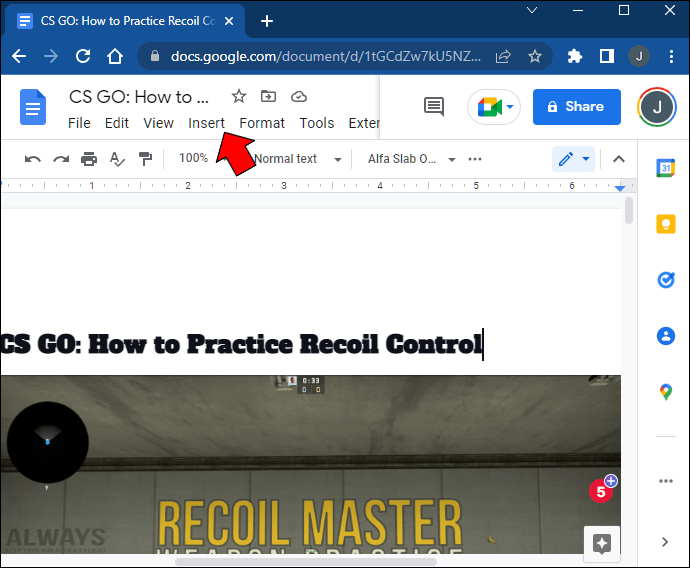Open the Extensions menu
Viewport: 690px width, 568px height.
click(x=364, y=123)
